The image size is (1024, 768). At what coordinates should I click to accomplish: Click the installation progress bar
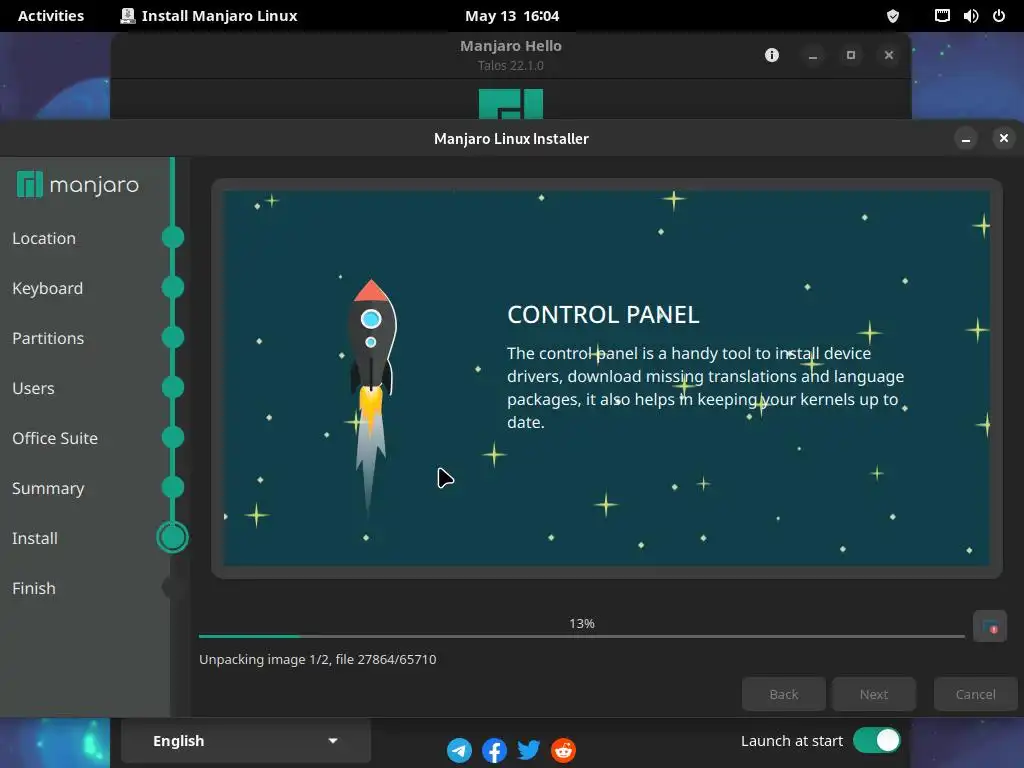pyautogui.click(x=582, y=636)
